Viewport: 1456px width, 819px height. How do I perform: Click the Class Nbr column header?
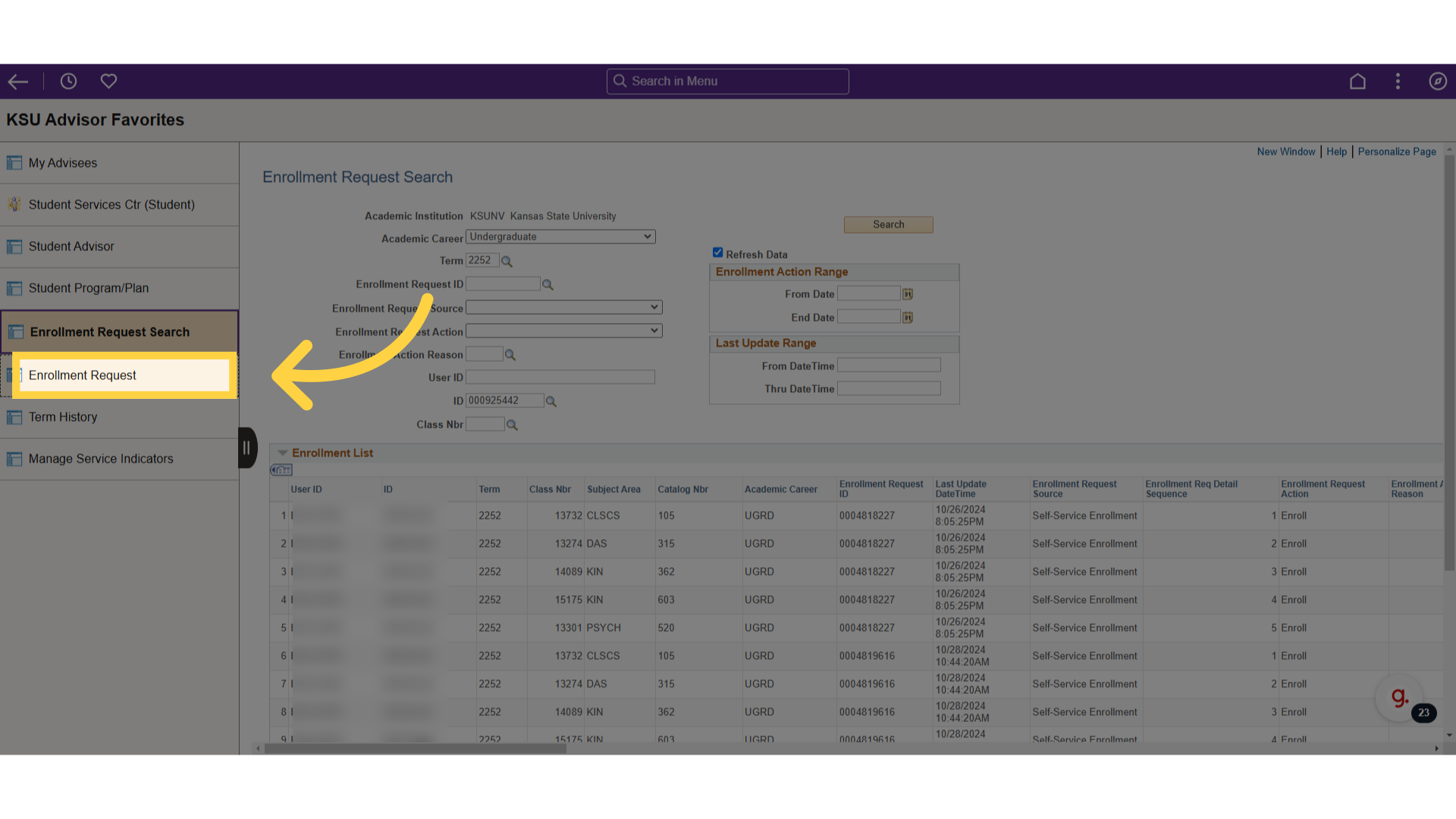tap(550, 489)
